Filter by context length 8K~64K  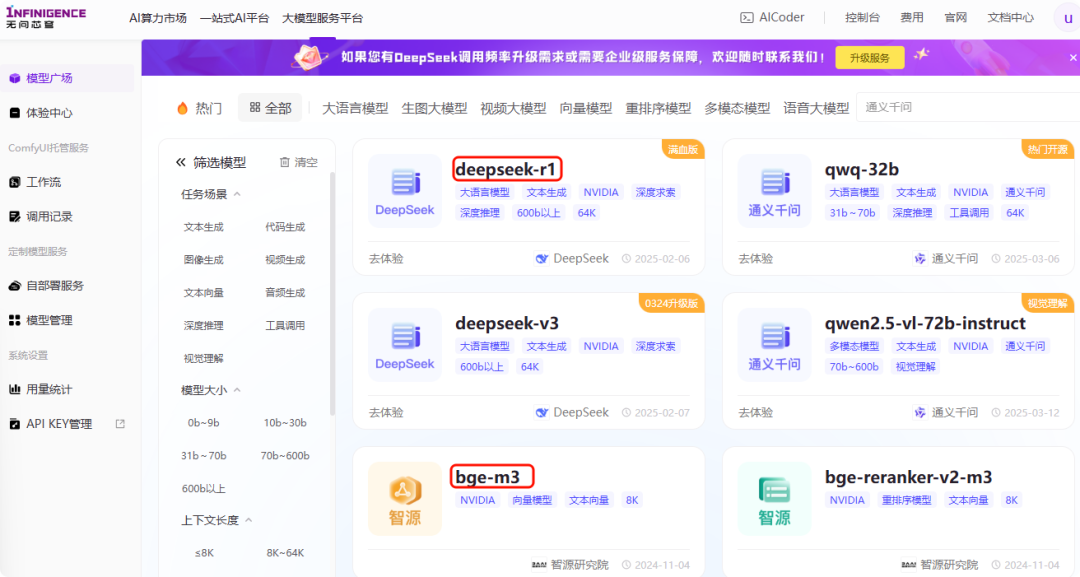click(x=285, y=553)
